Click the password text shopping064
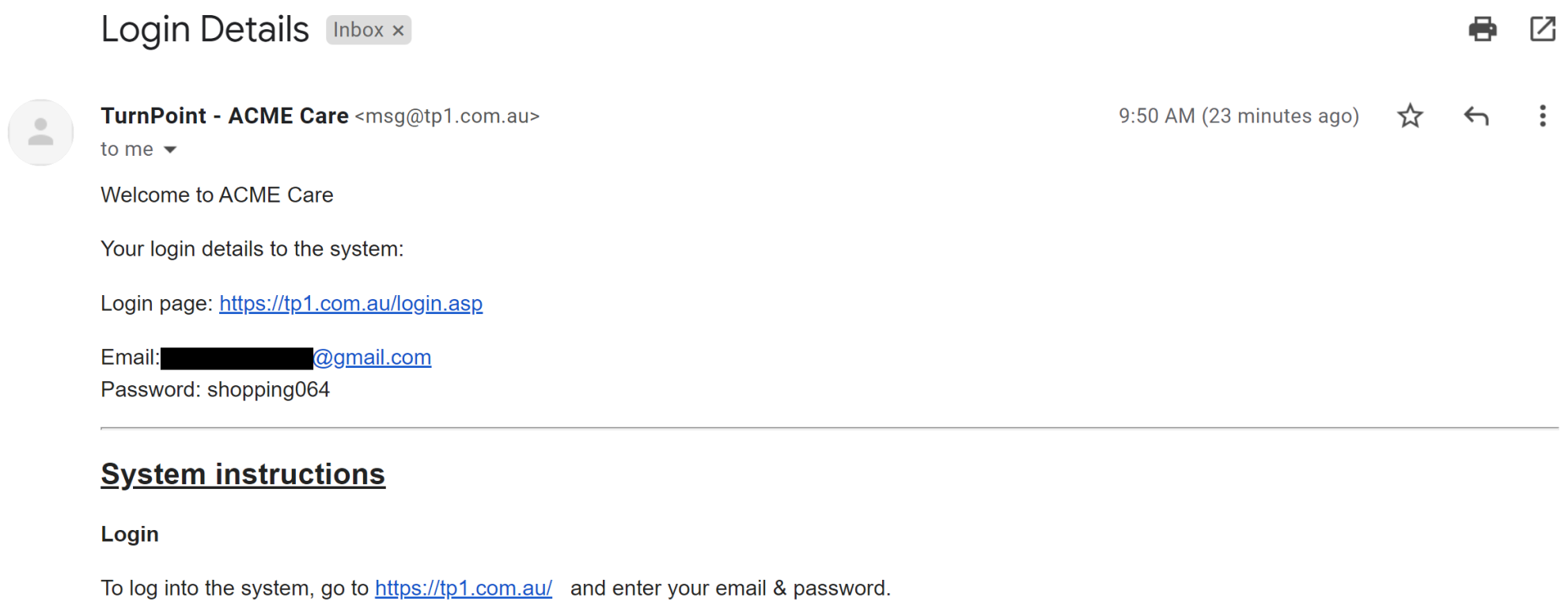This screenshot has width=1568, height=602. 268,390
